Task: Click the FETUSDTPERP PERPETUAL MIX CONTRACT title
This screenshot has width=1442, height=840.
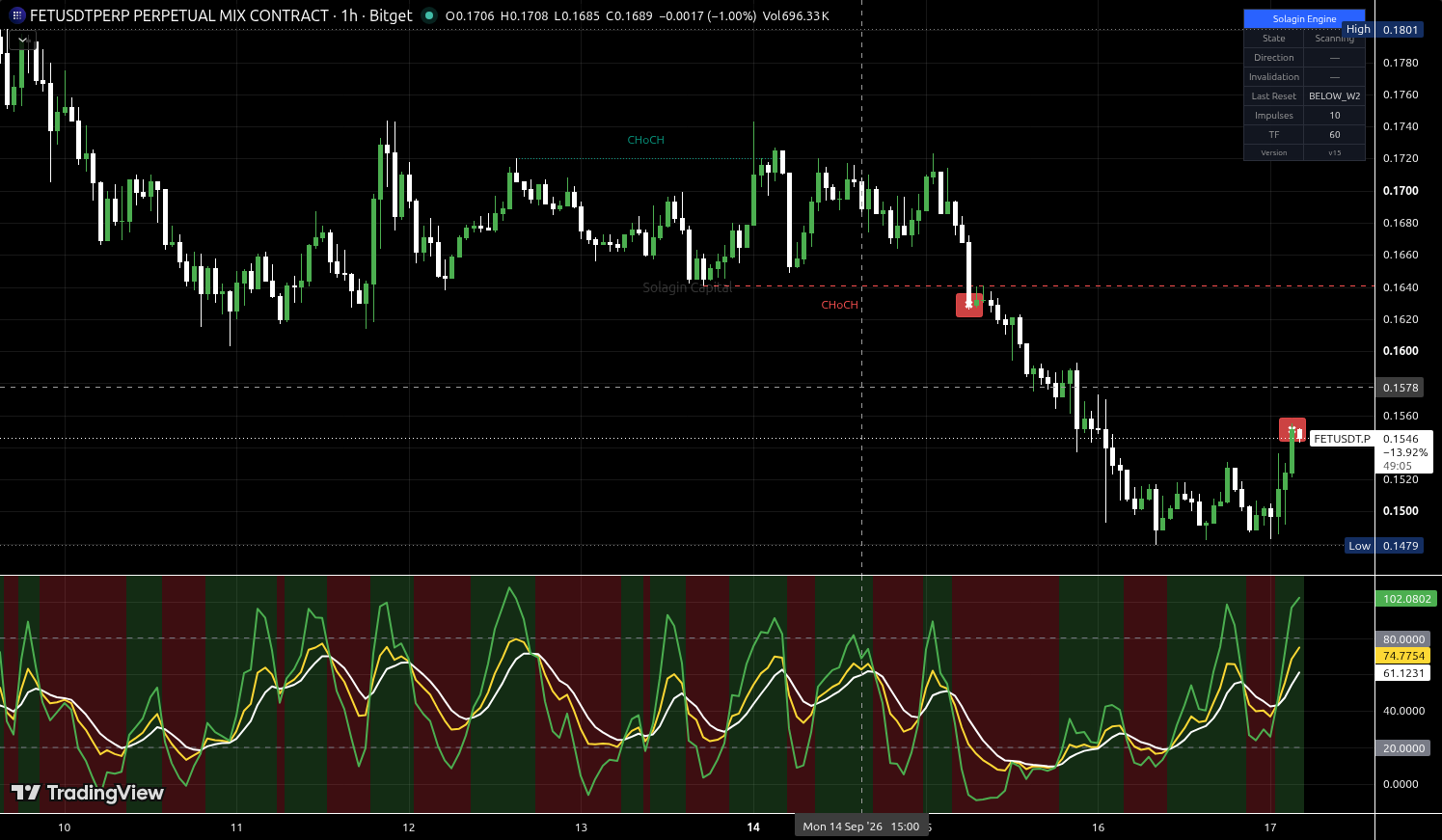Action: pos(179,15)
